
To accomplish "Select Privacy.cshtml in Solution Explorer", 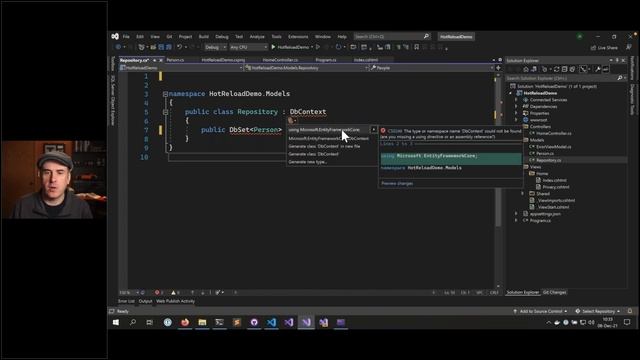I will tap(556, 187).
